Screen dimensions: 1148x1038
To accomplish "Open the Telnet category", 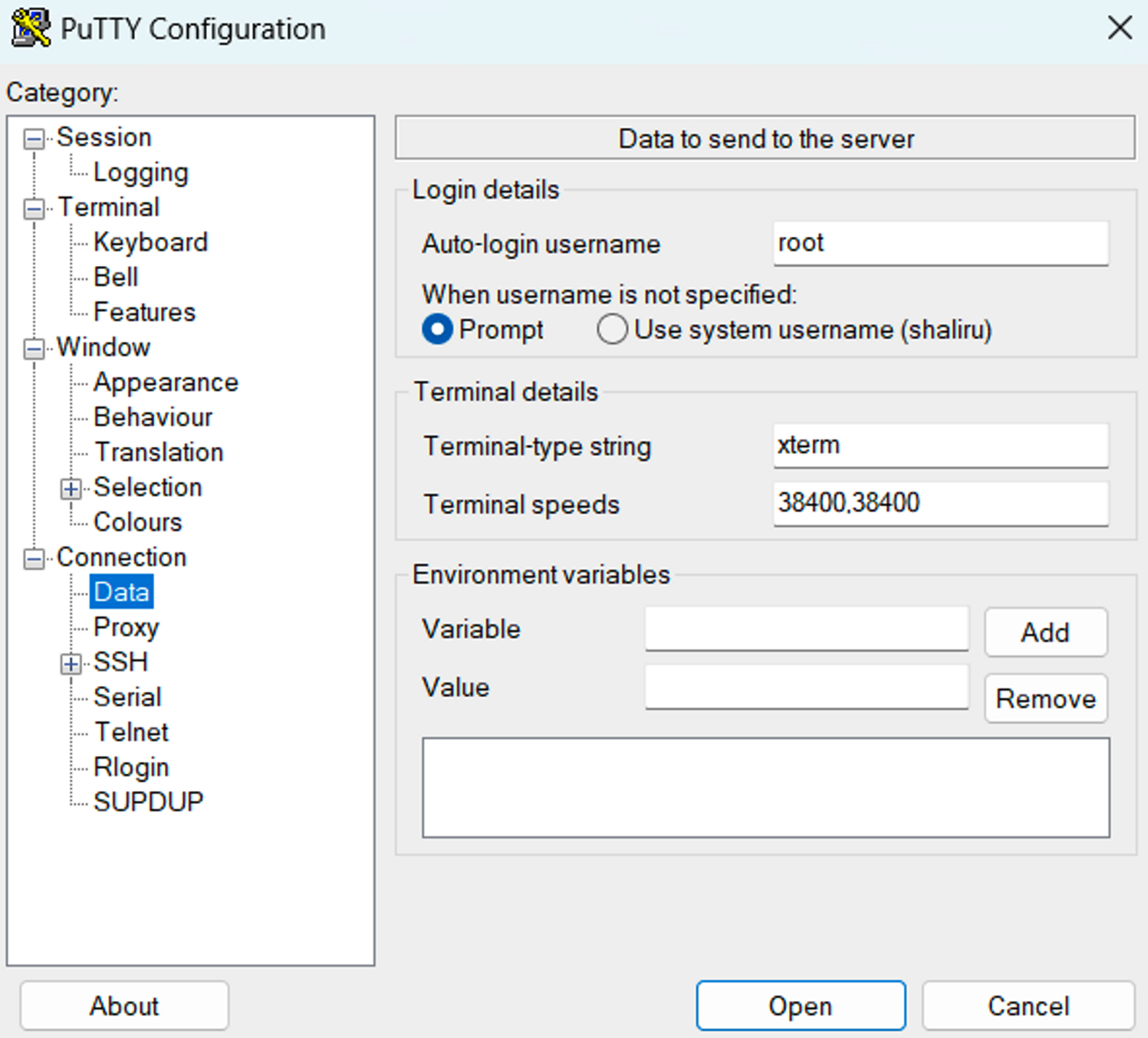I will [x=131, y=731].
